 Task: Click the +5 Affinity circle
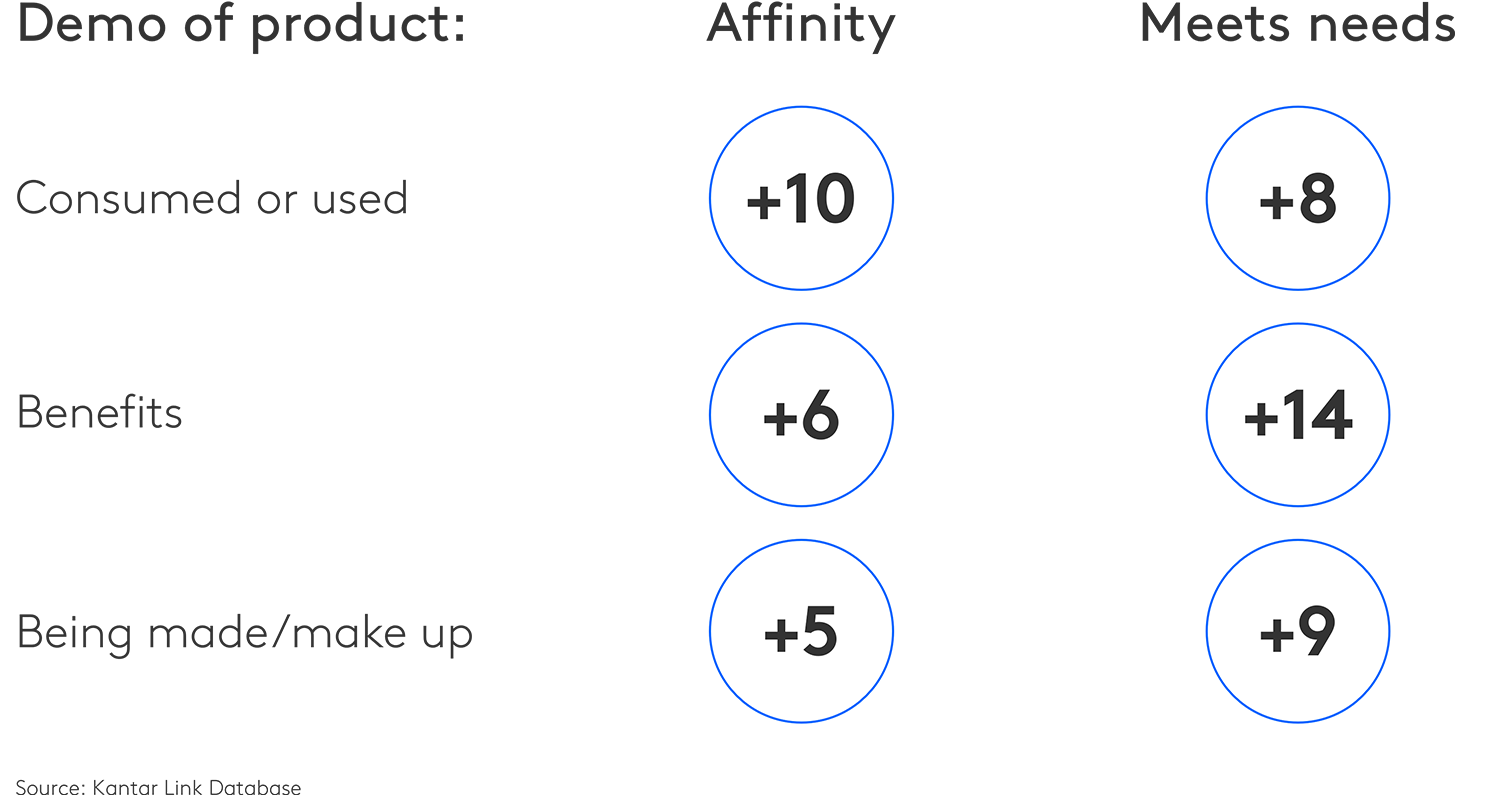[x=801, y=632]
